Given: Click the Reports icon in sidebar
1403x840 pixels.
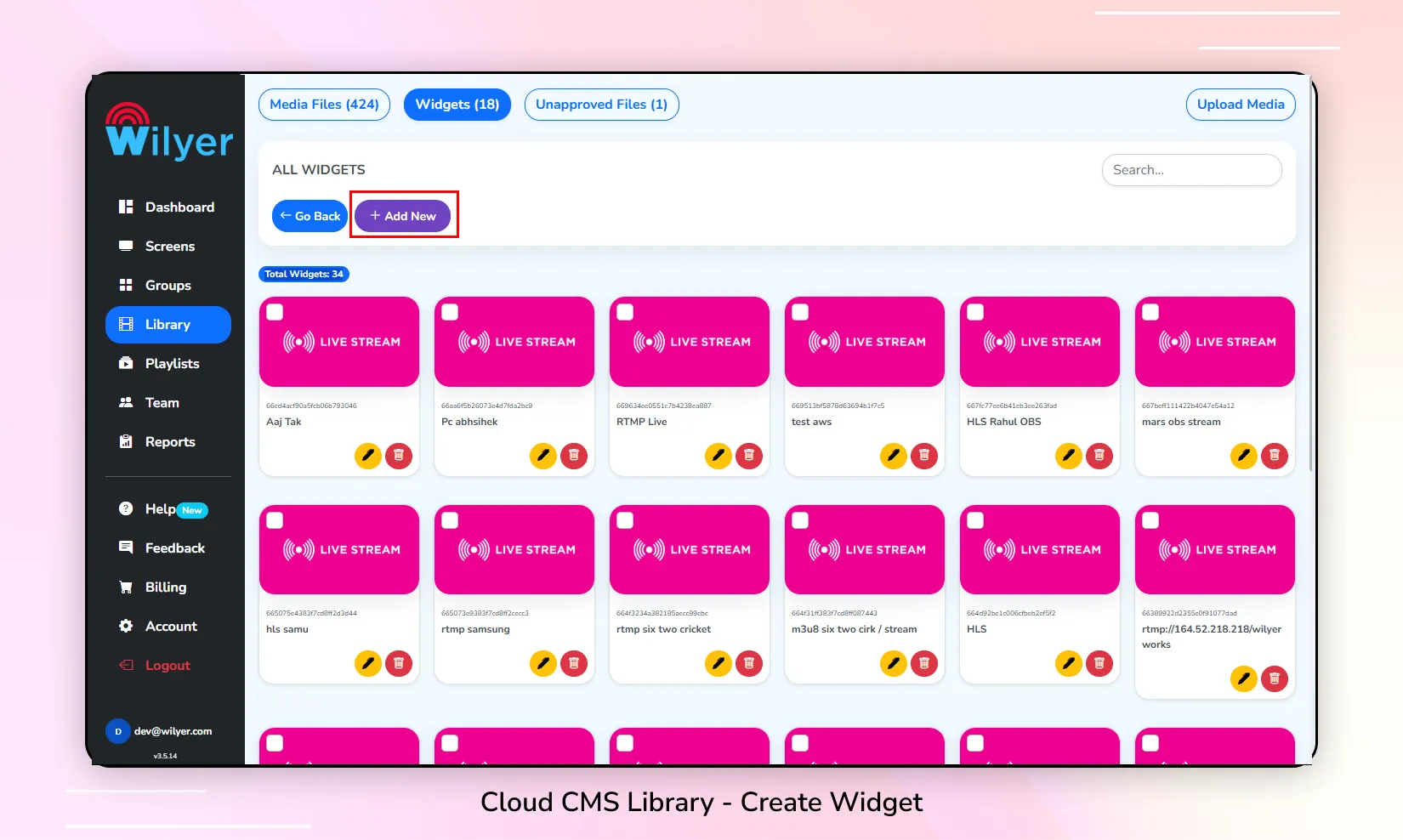Looking at the screenshot, I should click(x=126, y=442).
